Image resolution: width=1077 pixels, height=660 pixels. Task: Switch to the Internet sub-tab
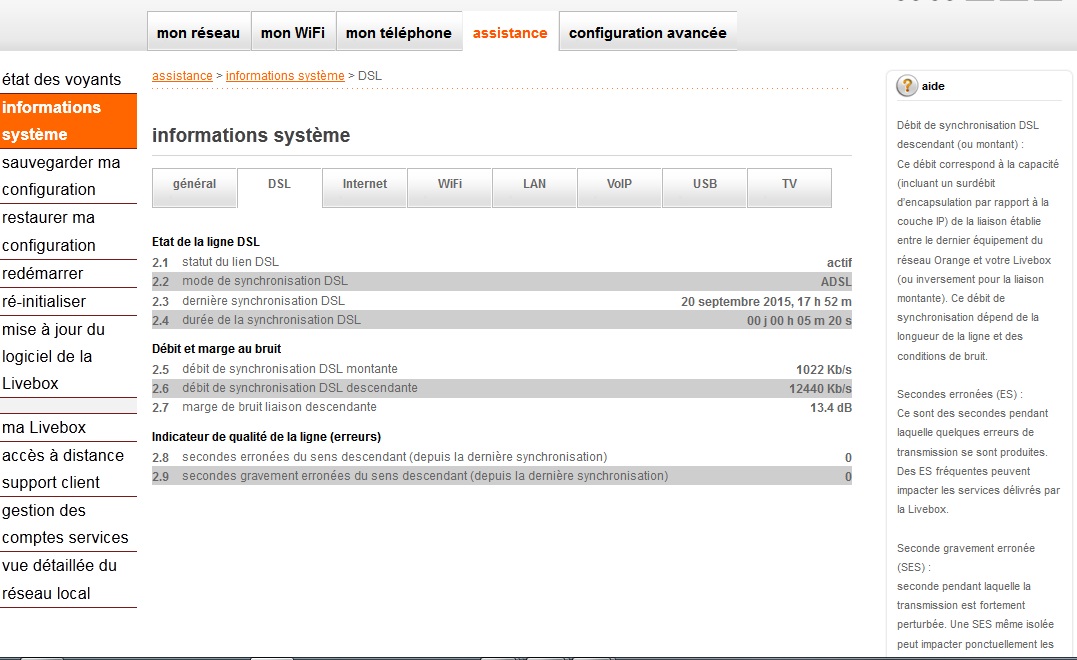364,185
